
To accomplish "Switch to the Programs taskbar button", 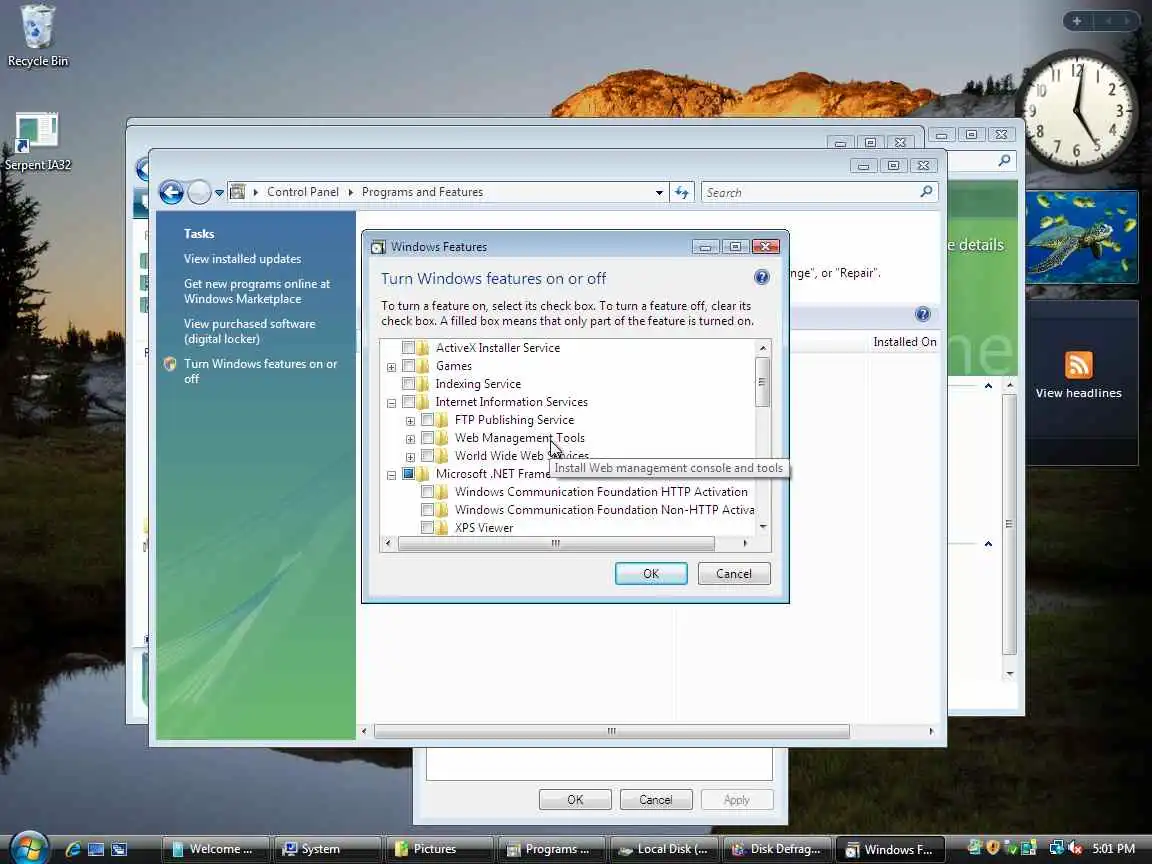I will pyautogui.click(x=552, y=849).
